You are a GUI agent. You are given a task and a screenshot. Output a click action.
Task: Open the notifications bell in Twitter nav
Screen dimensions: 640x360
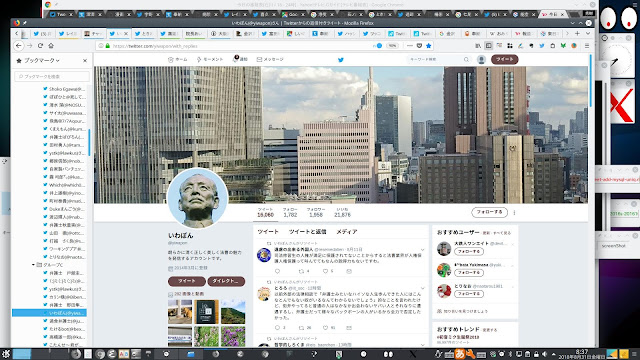[x=235, y=59]
